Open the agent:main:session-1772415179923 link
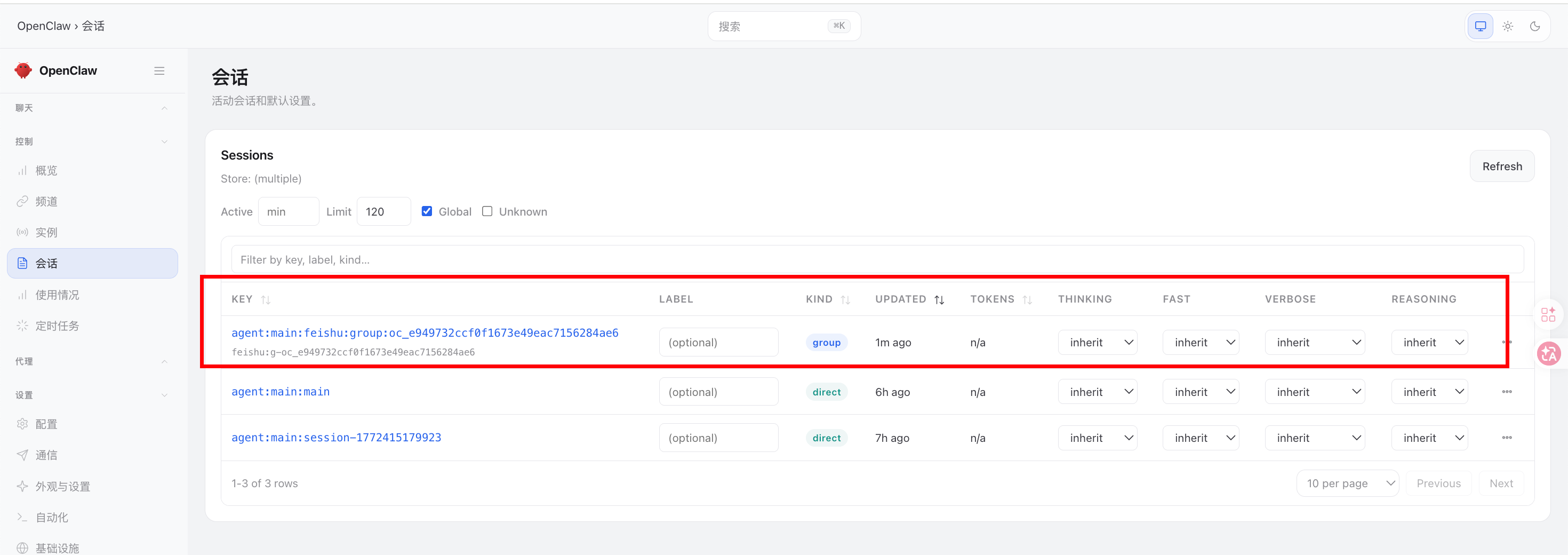Image resolution: width=1568 pixels, height=555 pixels. (x=336, y=438)
